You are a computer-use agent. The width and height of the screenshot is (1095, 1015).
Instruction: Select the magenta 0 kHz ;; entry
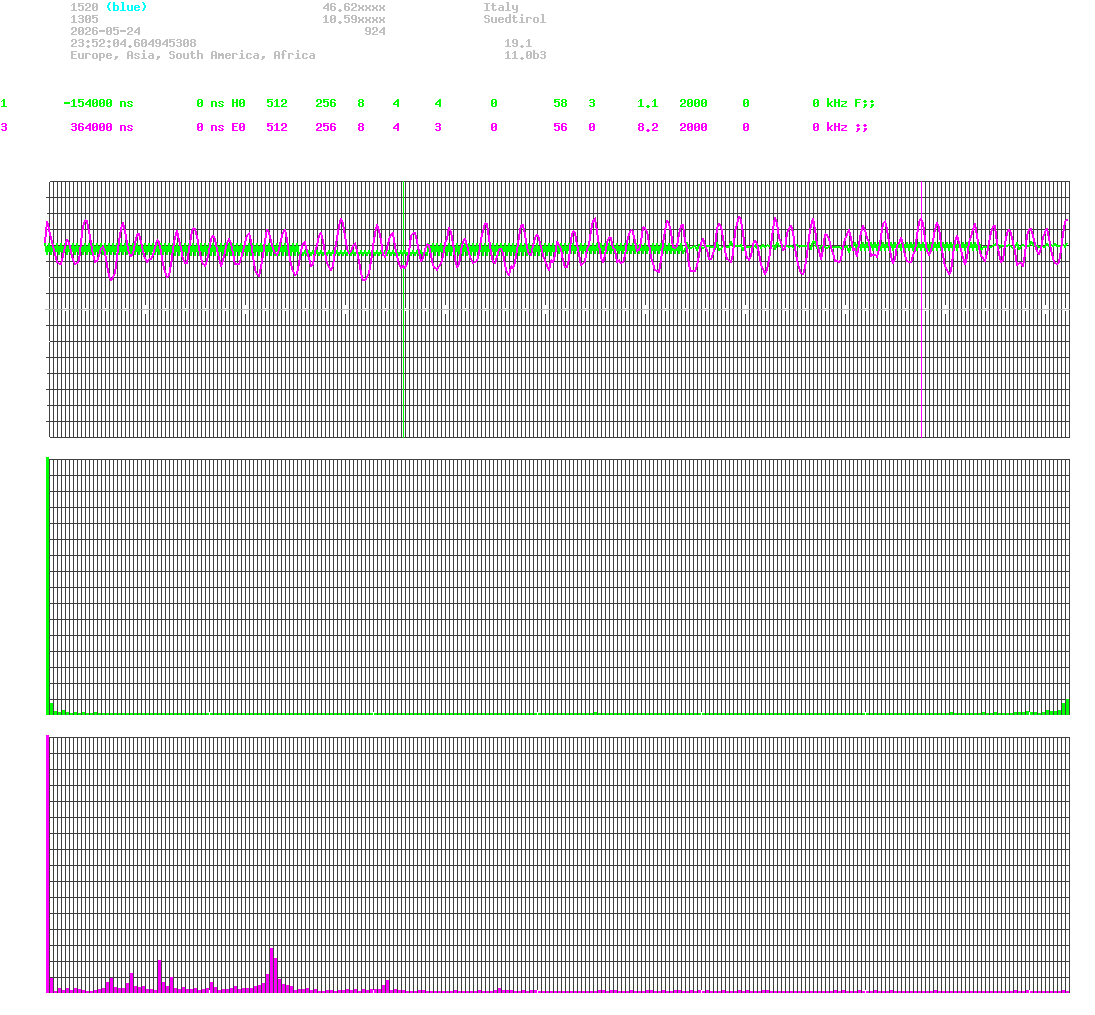coord(840,127)
